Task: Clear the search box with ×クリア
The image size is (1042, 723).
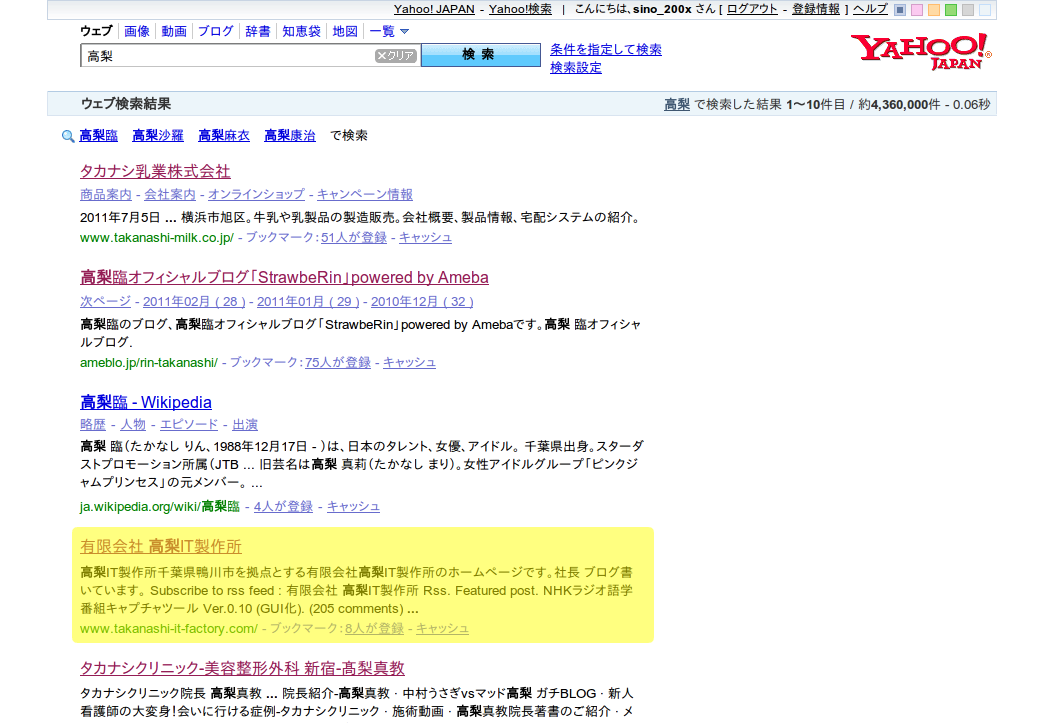Action: (x=395, y=56)
